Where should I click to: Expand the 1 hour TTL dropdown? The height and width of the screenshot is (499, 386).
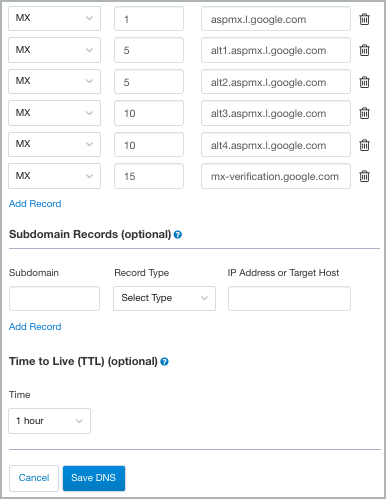tap(49, 421)
